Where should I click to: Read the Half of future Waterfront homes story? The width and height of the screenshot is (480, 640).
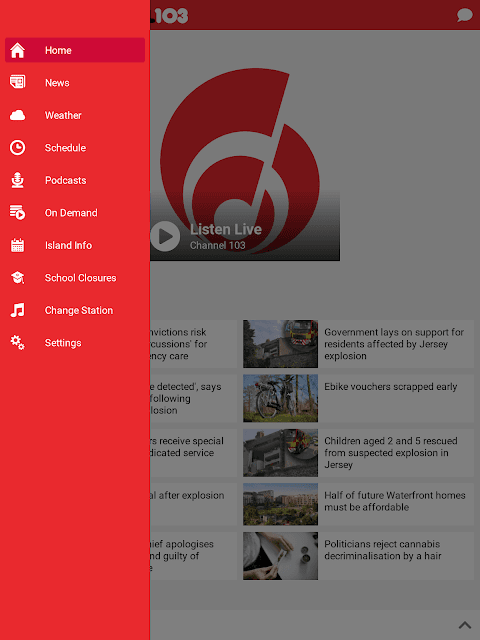coord(358,504)
